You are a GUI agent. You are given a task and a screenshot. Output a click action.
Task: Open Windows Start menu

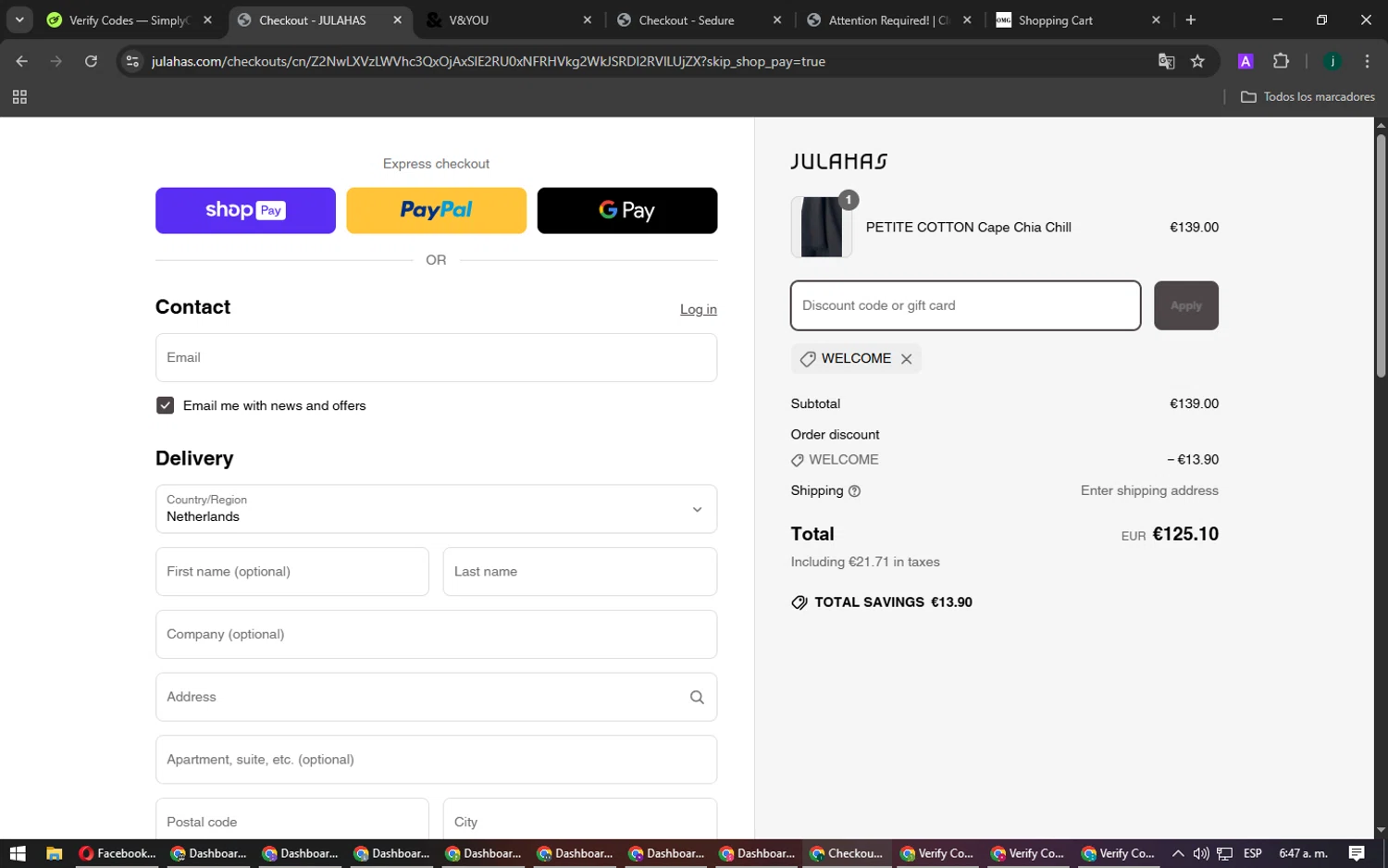(17, 853)
